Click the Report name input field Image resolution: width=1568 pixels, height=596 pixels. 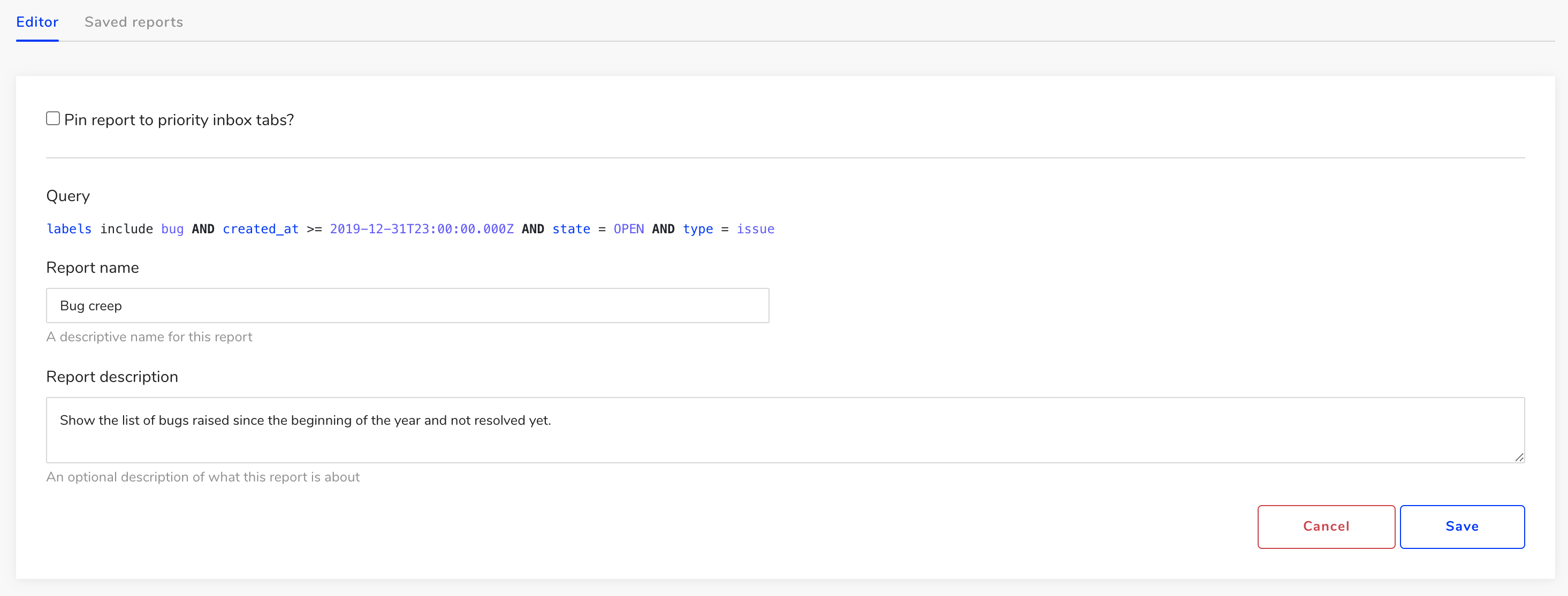407,305
